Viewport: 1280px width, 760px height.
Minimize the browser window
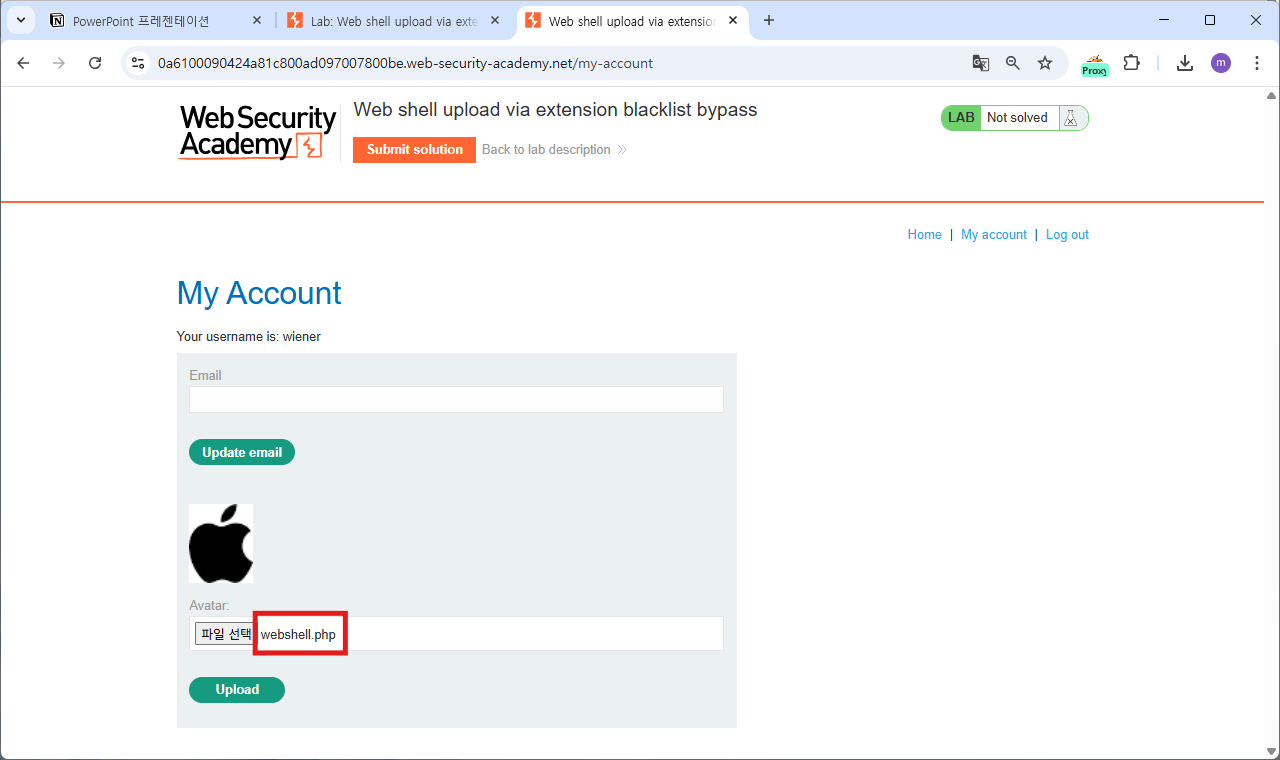coord(1164,20)
